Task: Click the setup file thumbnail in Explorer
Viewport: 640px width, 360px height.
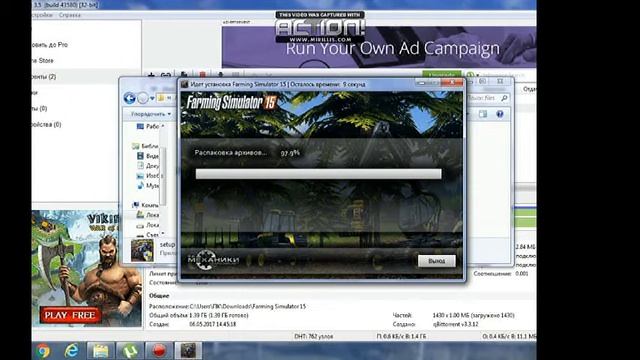Action: (x=142, y=250)
